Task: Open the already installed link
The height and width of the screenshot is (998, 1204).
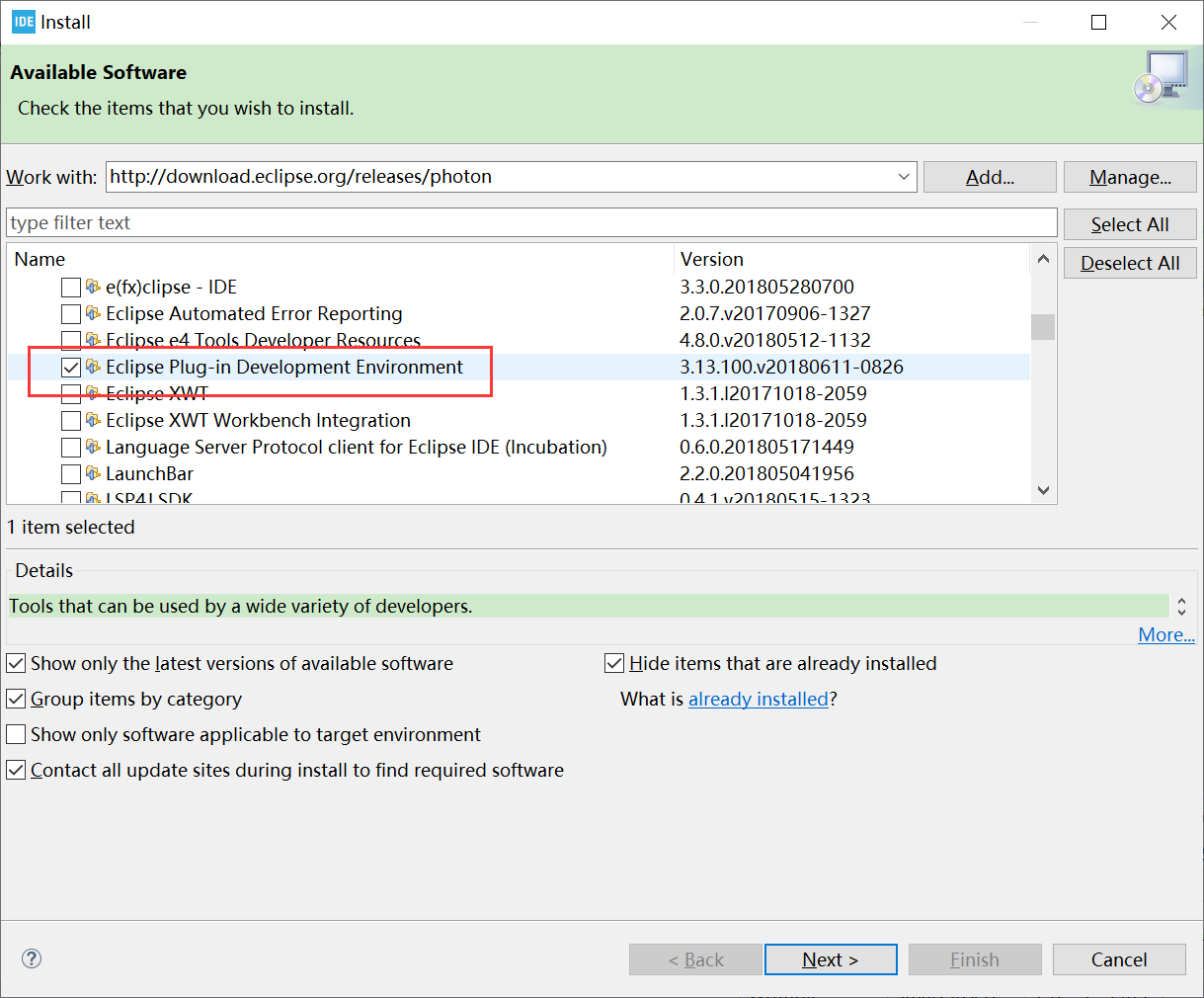Action: click(759, 699)
